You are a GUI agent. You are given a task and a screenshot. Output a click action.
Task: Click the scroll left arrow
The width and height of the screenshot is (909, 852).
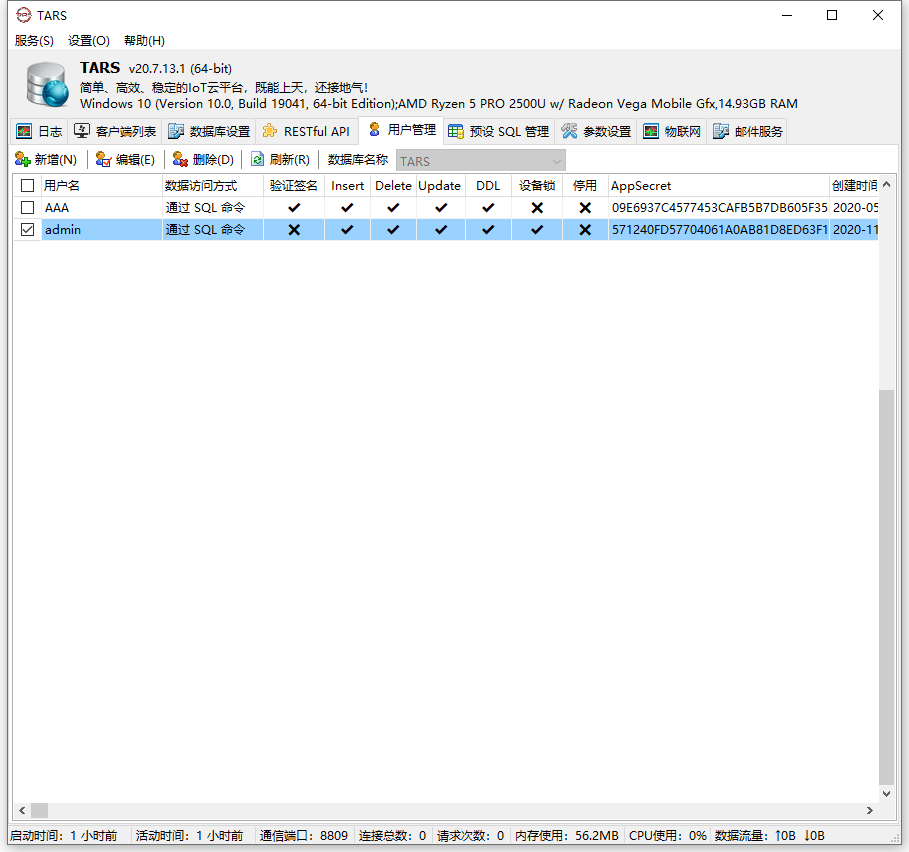[22, 810]
